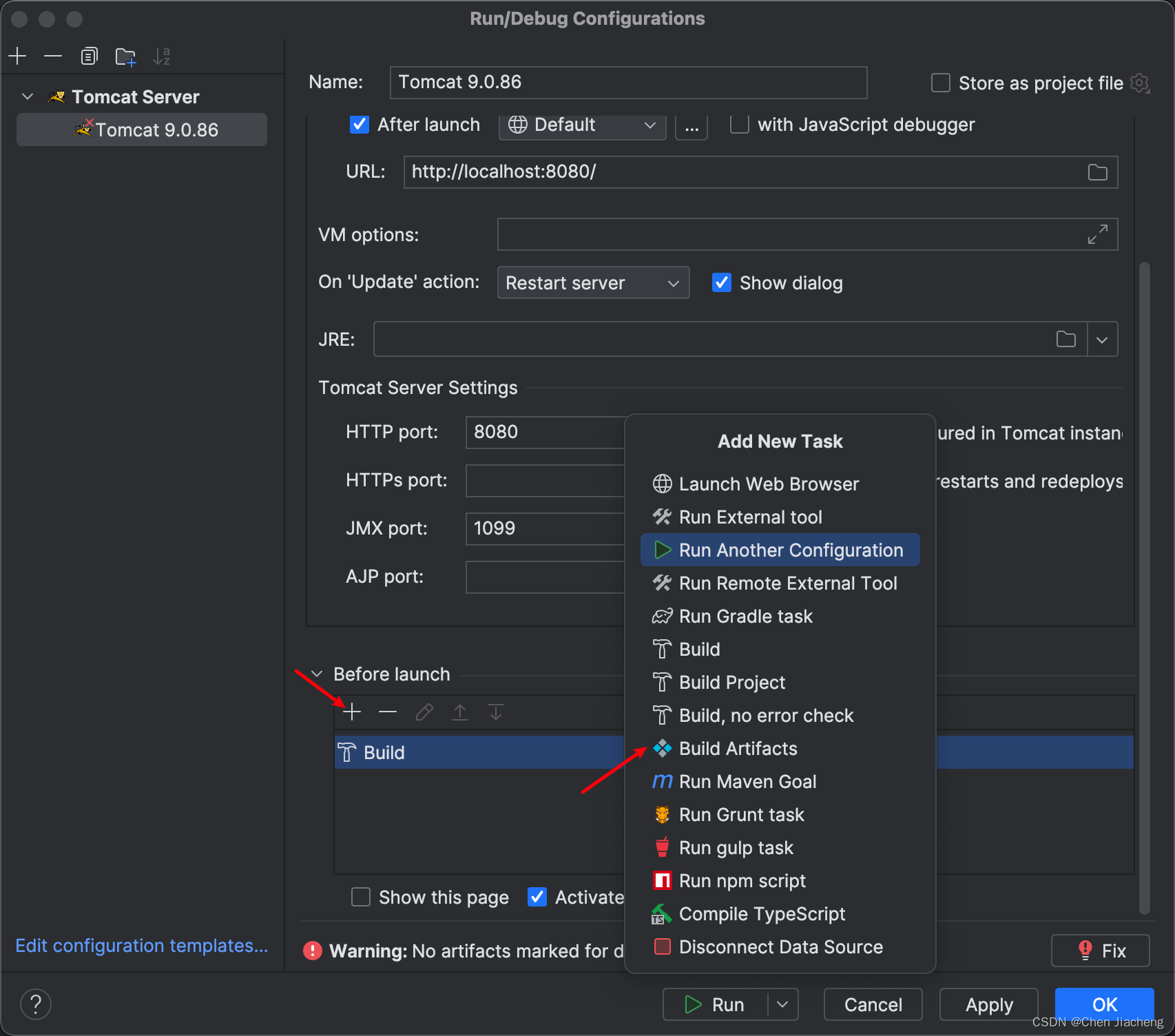This screenshot has width=1175, height=1036.
Task: Choose Compile TypeScript task
Action: pyautogui.click(x=780, y=914)
